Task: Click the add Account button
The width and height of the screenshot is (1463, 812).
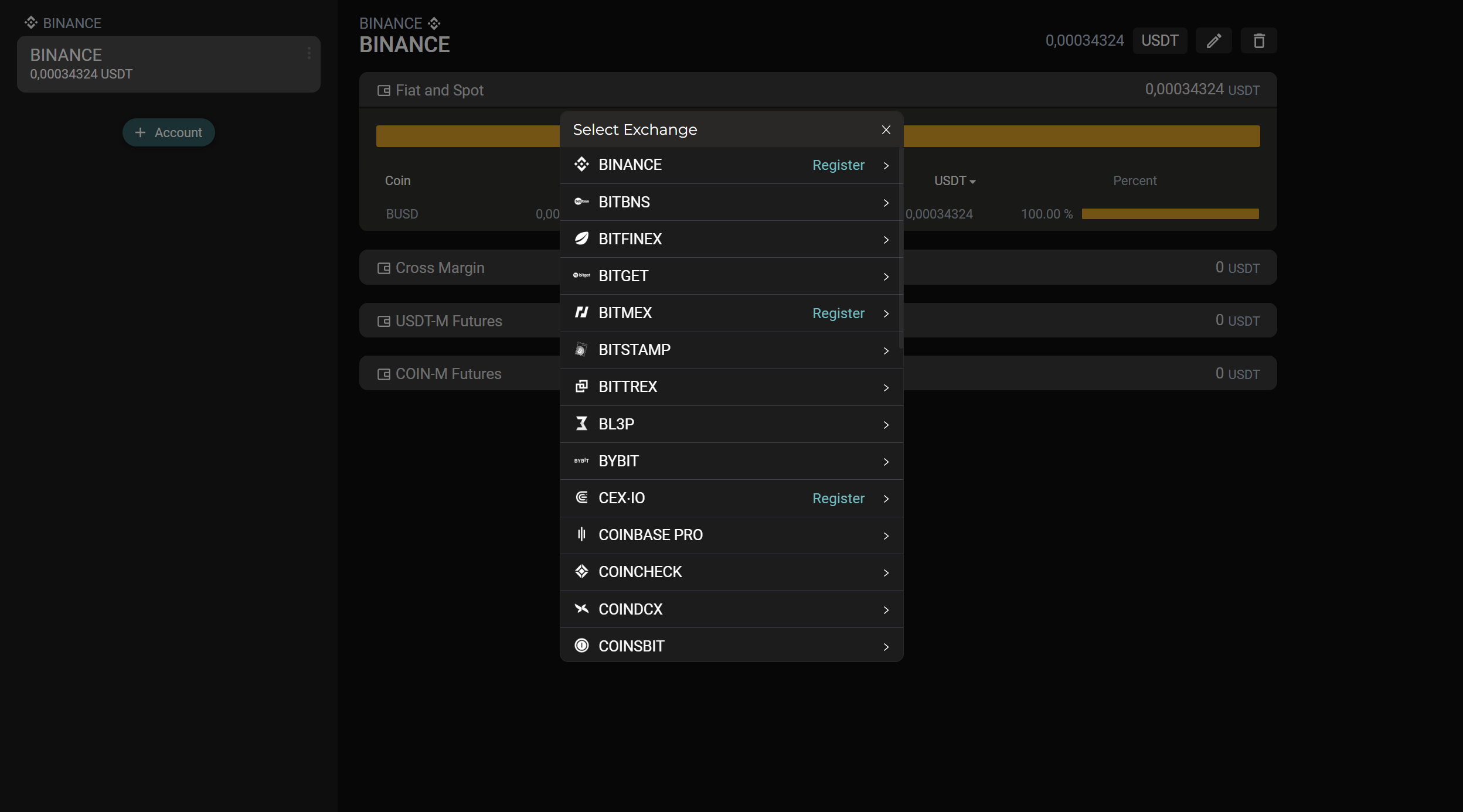Action: click(169, 132)
